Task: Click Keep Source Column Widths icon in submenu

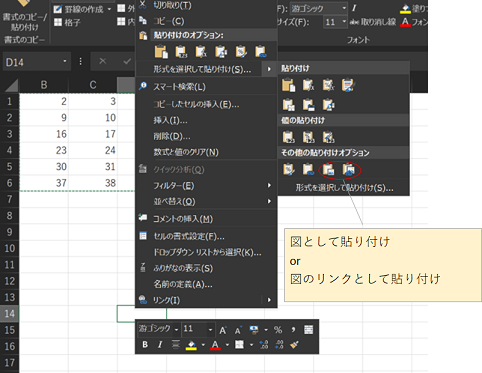Action: [308, 105]
